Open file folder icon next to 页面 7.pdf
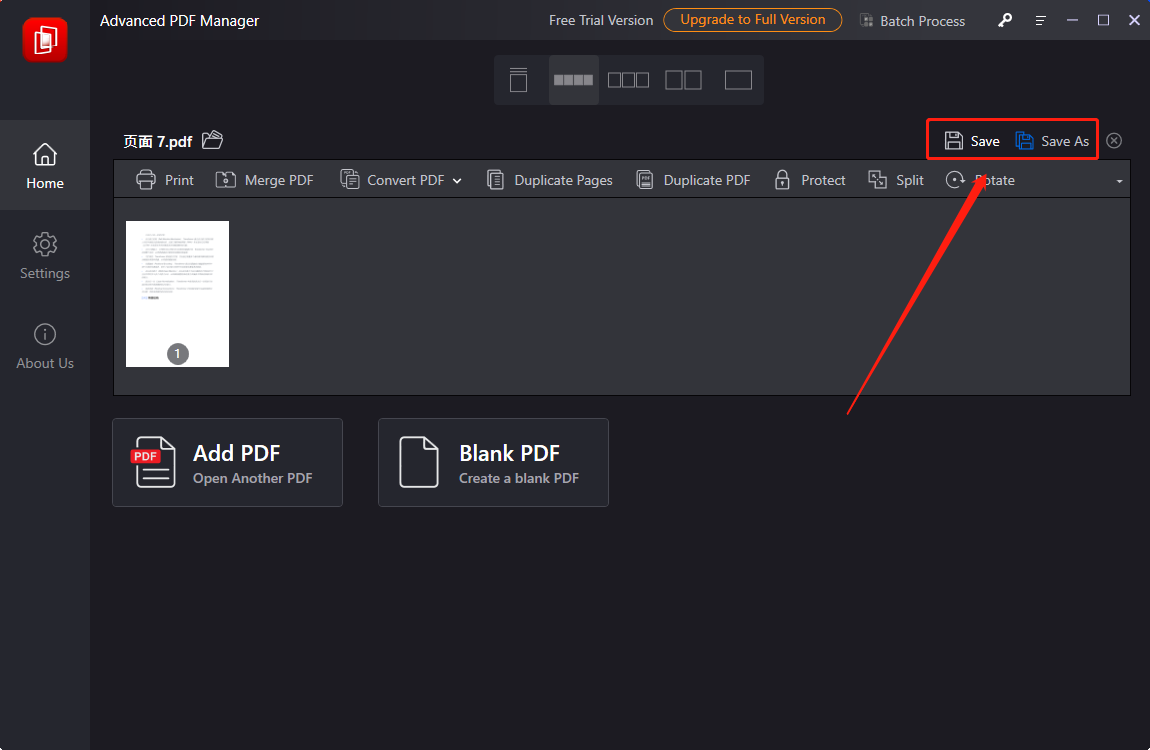Image resolution: width=1150 pixels, height=750 pixels. click(212, 139)
